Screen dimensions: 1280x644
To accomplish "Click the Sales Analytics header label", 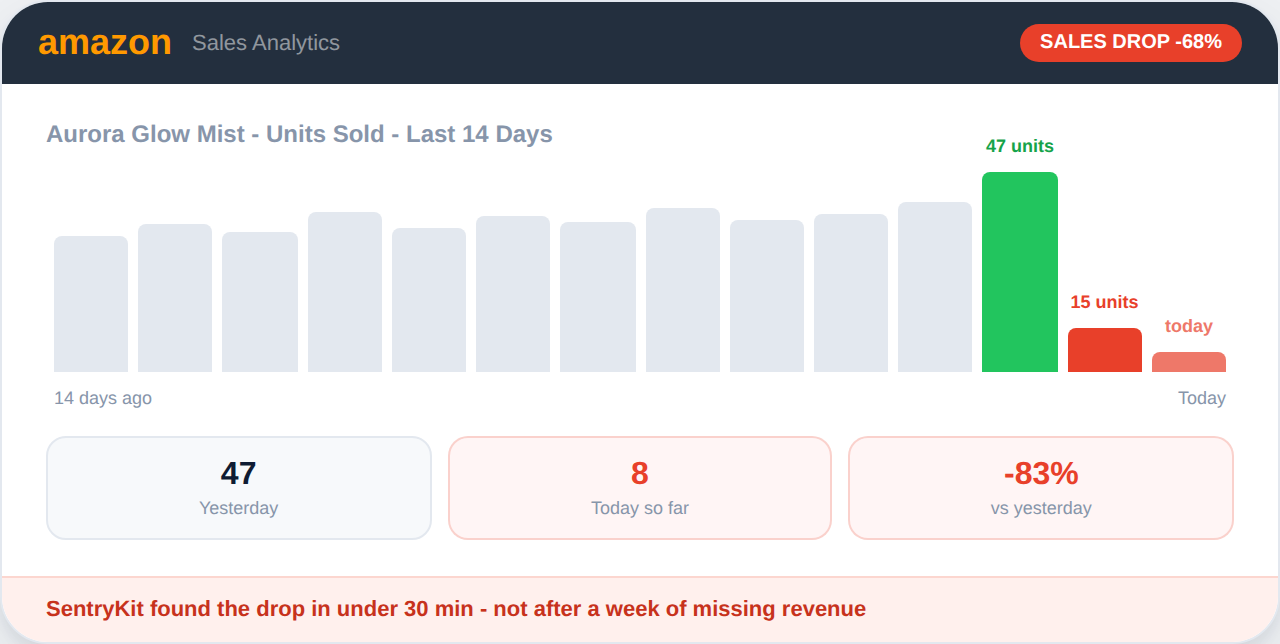I will pos(266,43).
